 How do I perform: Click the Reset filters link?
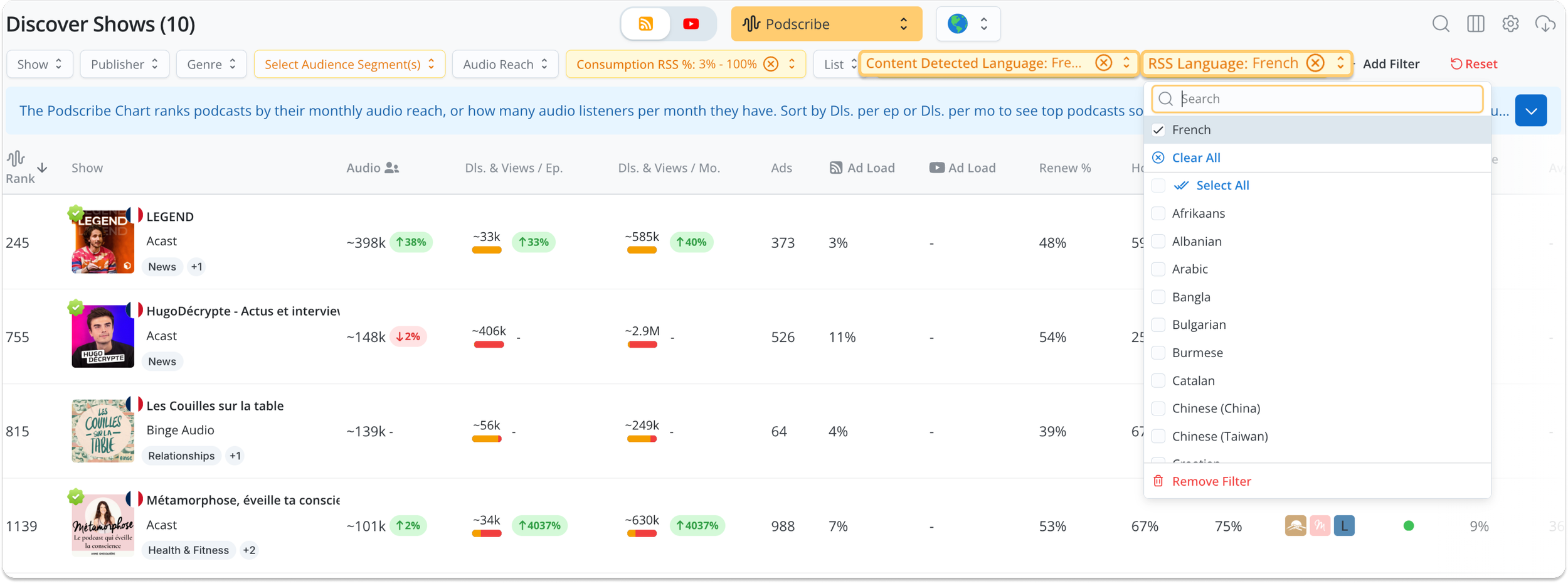pyautogui.click(x=1473, y=64)
